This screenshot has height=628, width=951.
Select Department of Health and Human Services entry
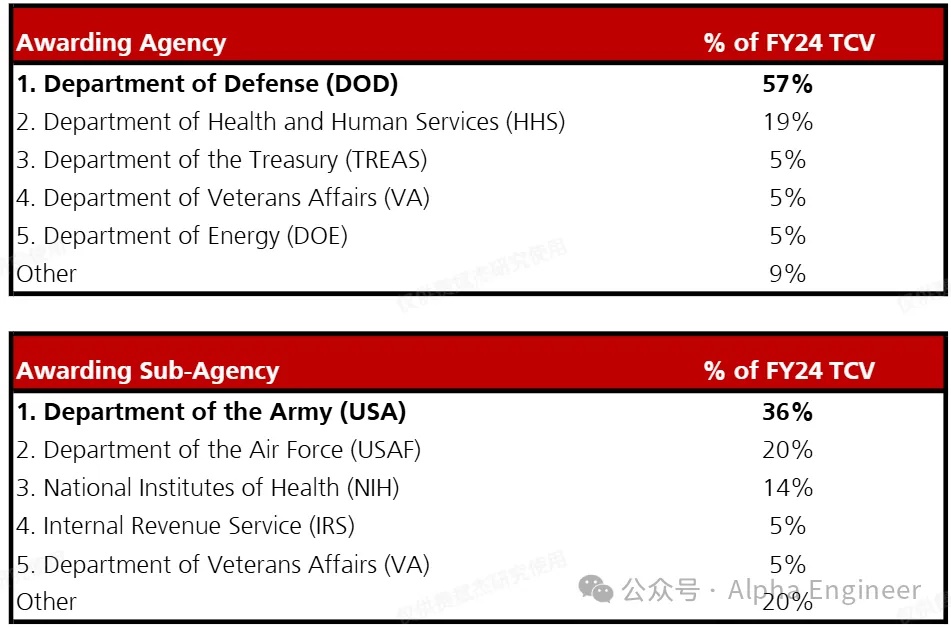[290, 122]
